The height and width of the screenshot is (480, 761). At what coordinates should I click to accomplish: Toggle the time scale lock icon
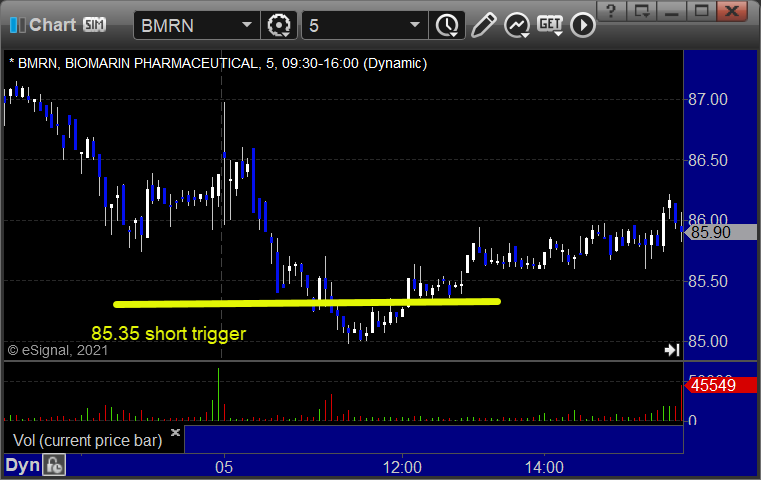(x=53, y=465)
